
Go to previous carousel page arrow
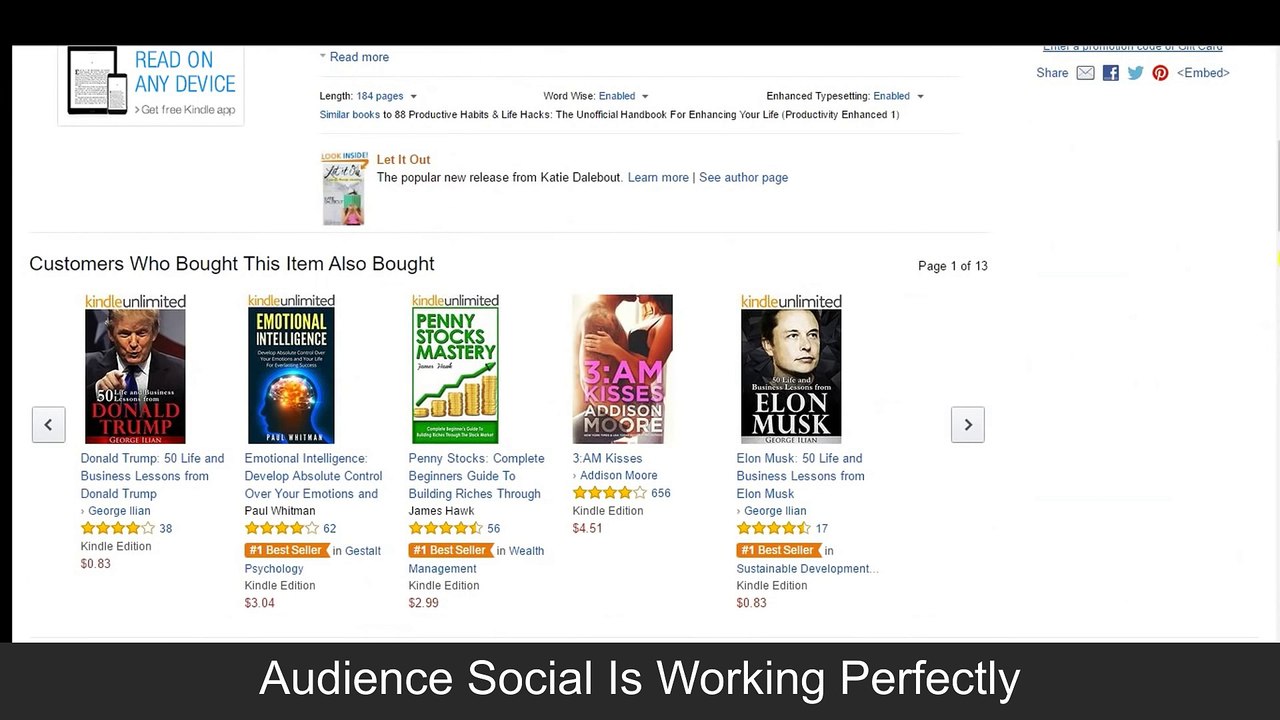[x=48, y=424]
